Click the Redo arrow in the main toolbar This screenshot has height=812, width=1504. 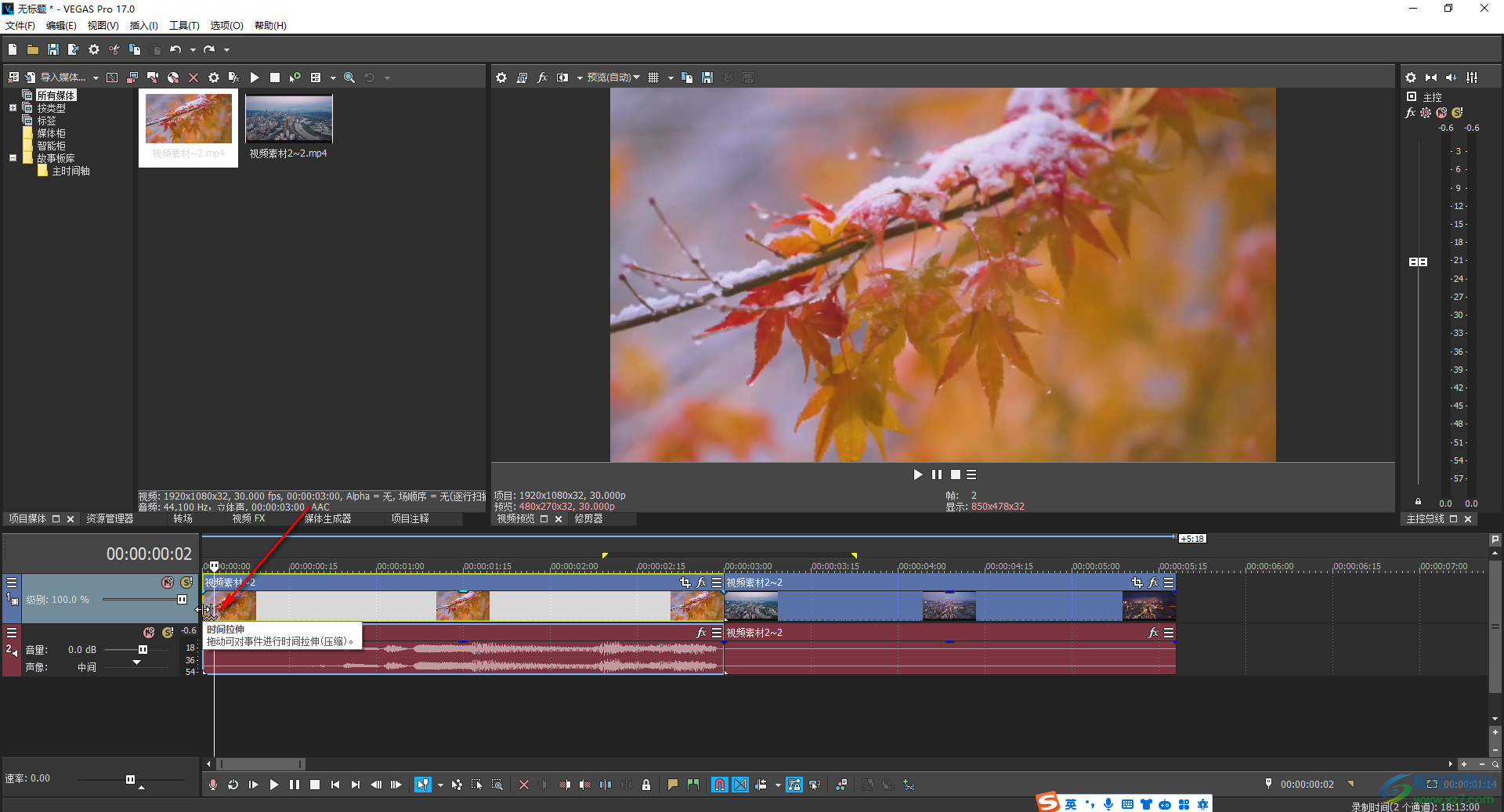click(209, 49)
